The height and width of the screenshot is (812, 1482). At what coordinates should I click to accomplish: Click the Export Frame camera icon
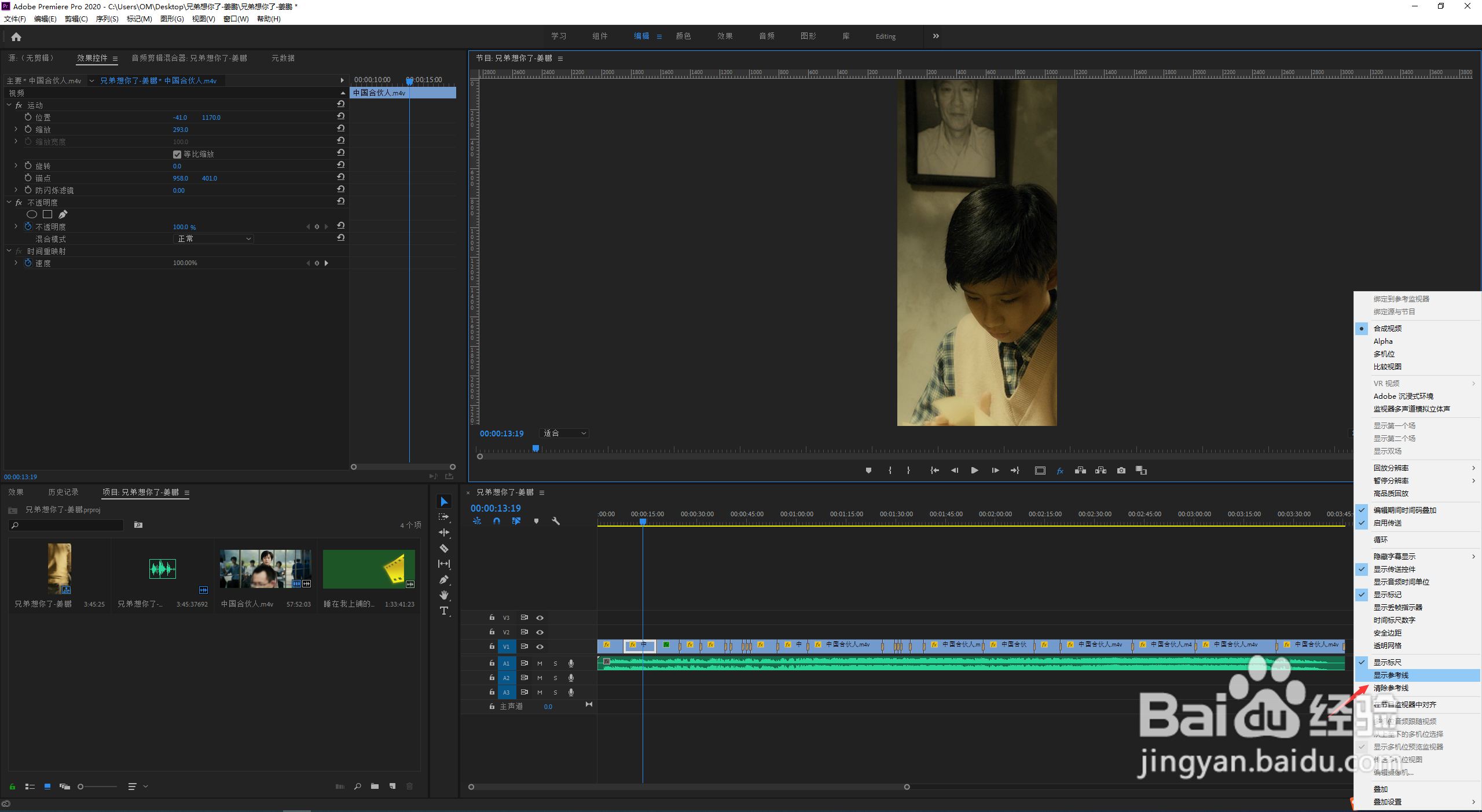click(1121, 471)
